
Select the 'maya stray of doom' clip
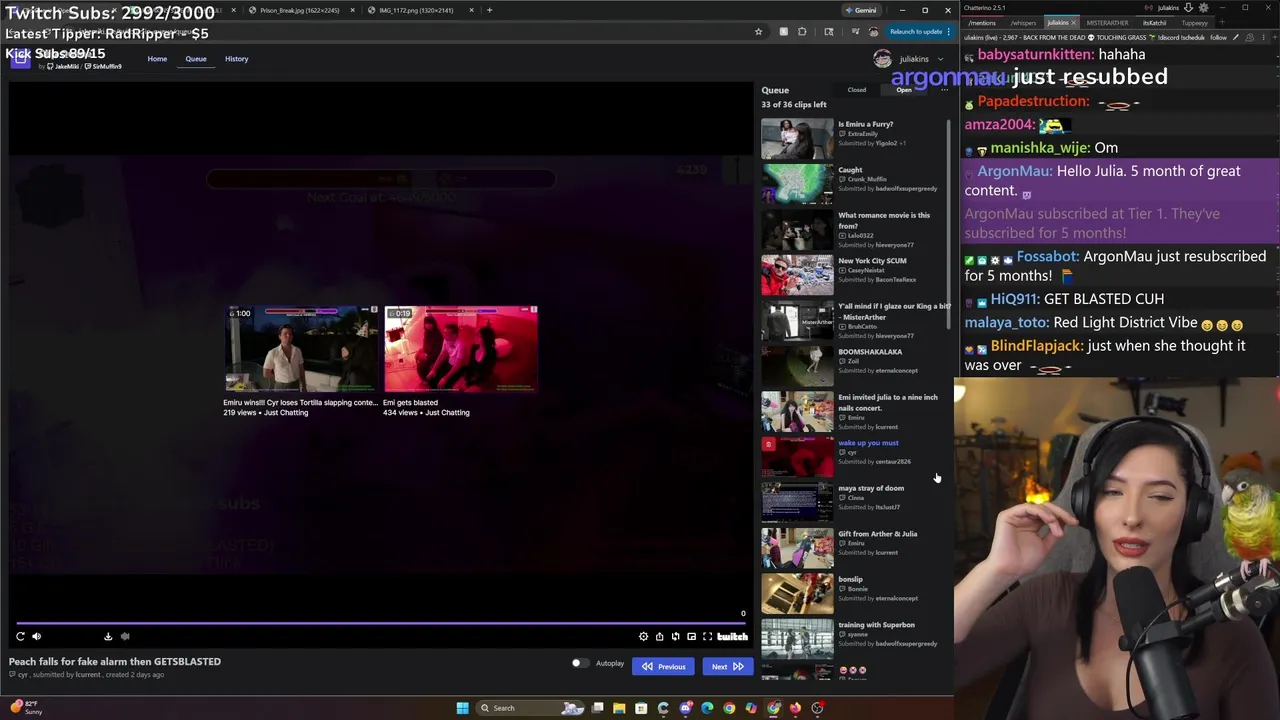click(855, 502)
